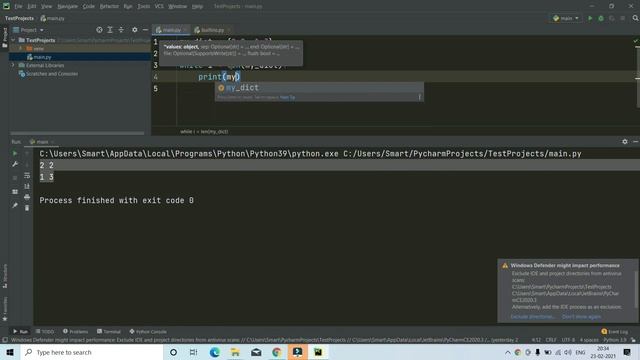This screenshot has height=360, width=640.
Task: Click the locate opened file target icon
Action: click(x=99, y=30)
